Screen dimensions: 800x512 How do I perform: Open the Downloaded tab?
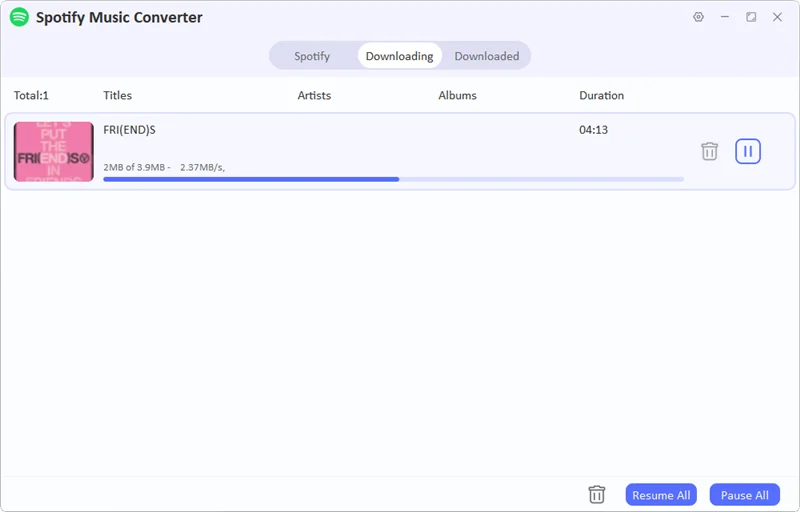pyautogui.click(x=487, y=56)
